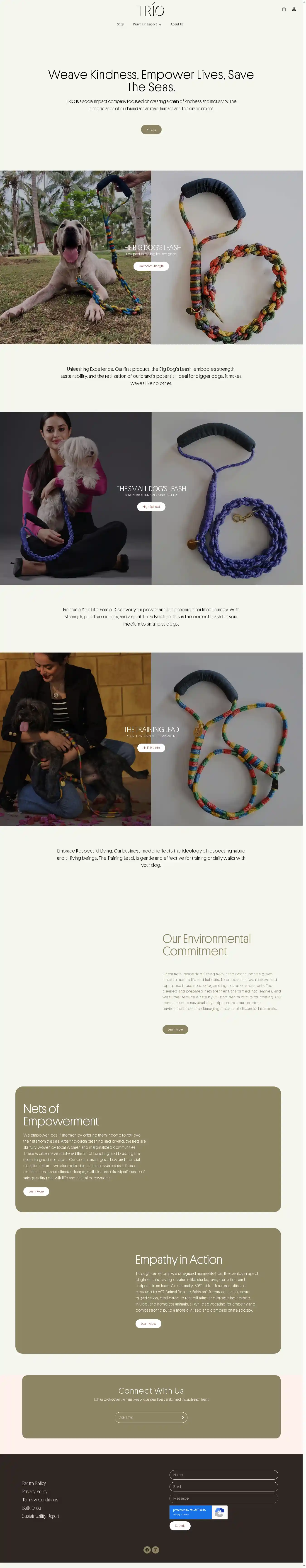Click the Embodies Strength button

[151, 266]
